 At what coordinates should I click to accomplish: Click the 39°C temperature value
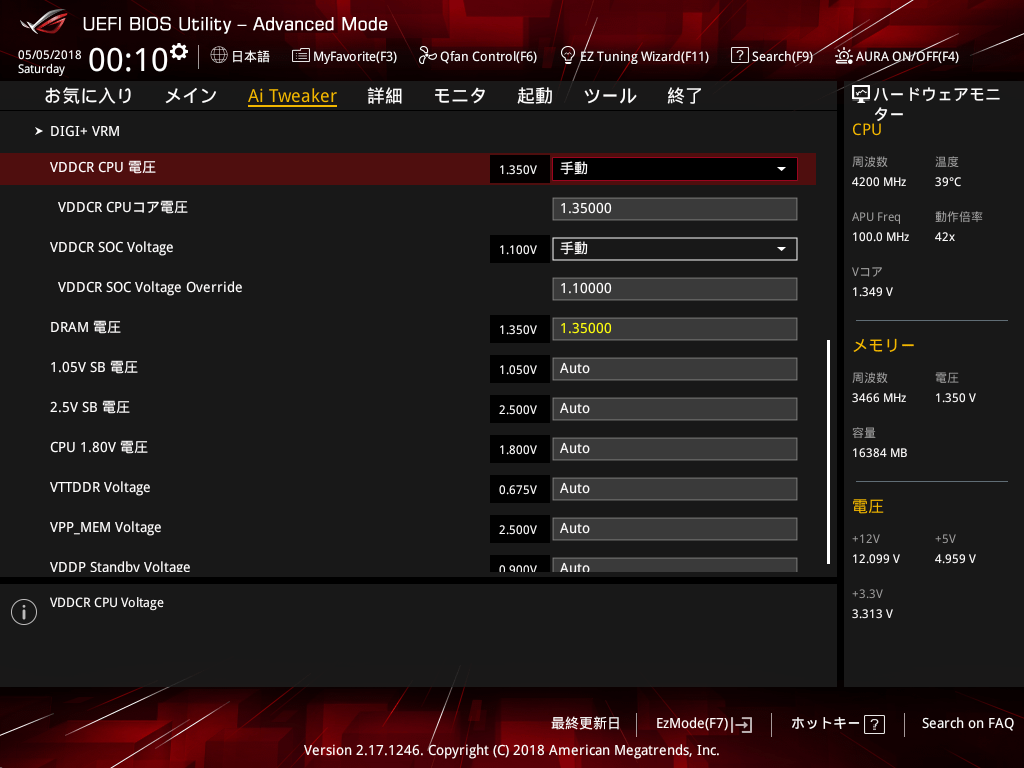[x=948, y=182]
